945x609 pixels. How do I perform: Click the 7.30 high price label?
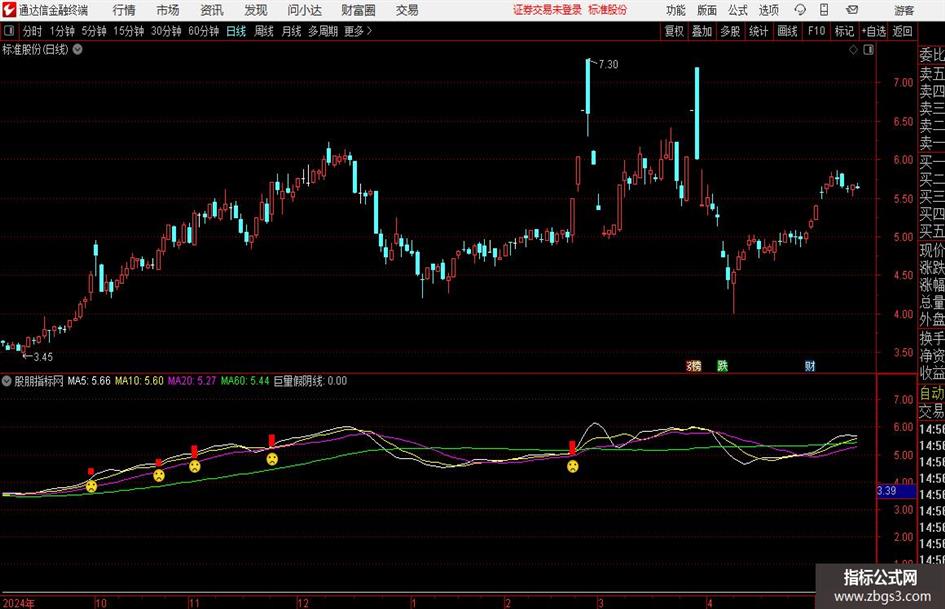click(608, 65)
